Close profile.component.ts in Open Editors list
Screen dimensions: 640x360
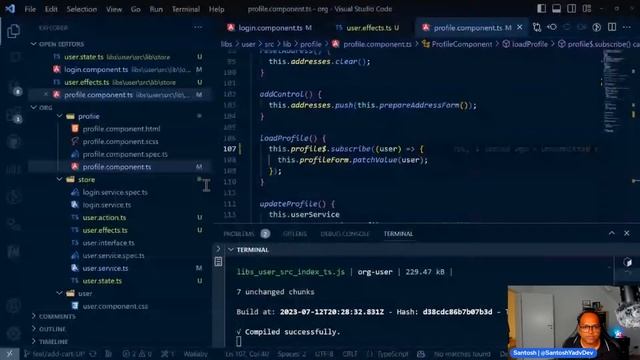[x=45, y=95]
